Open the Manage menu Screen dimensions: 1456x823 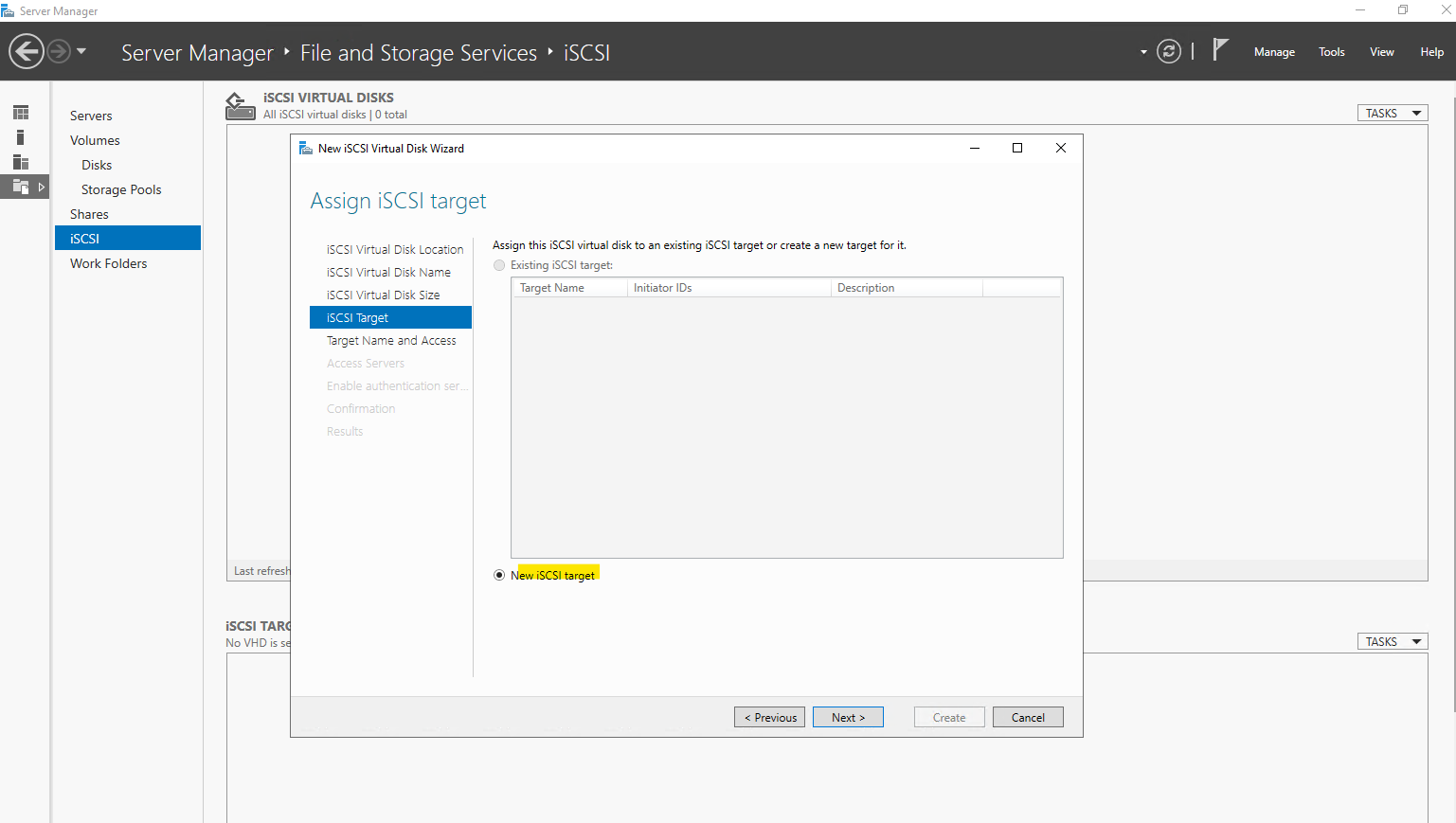tap(1273, 52)
